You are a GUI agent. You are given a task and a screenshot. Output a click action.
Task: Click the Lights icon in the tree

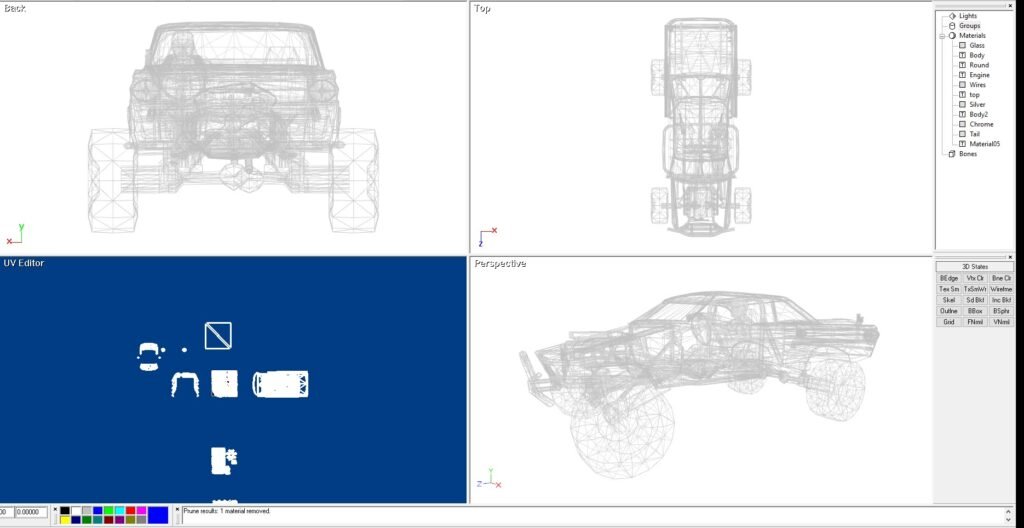pos(951,16)
